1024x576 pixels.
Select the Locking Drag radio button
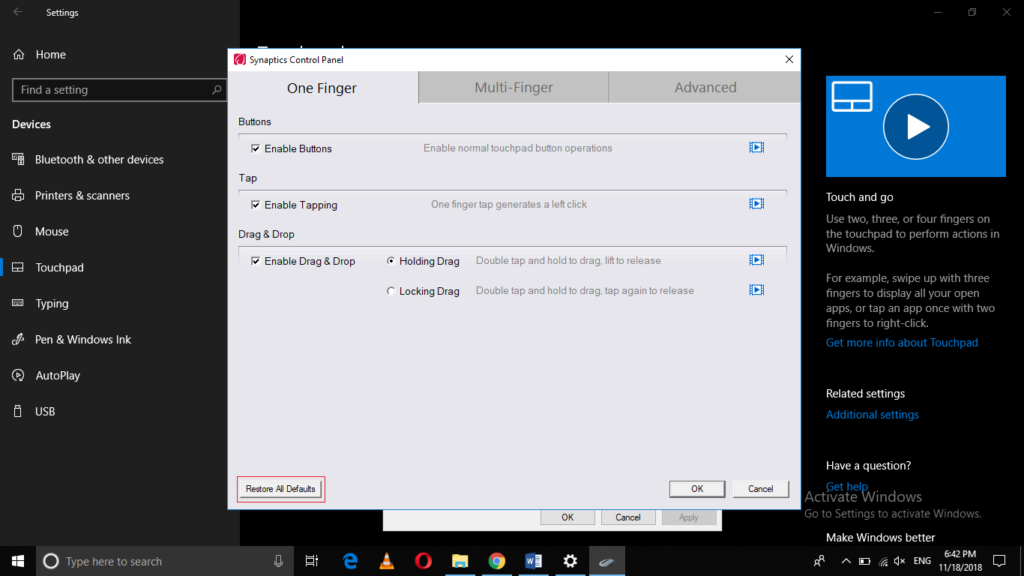click(391, 290)
